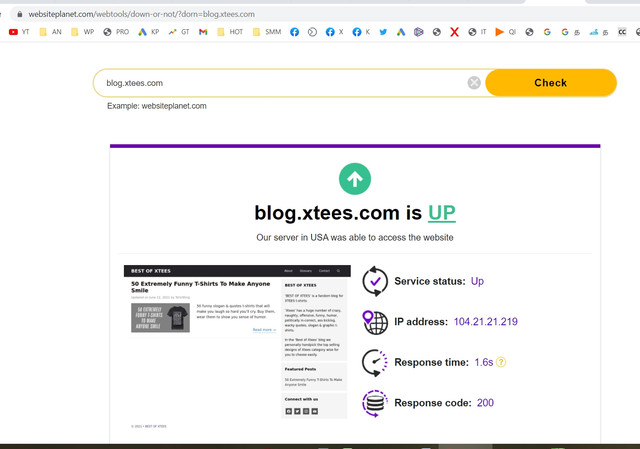Open the GT Google Trends bookmark

tap(179, 32)
